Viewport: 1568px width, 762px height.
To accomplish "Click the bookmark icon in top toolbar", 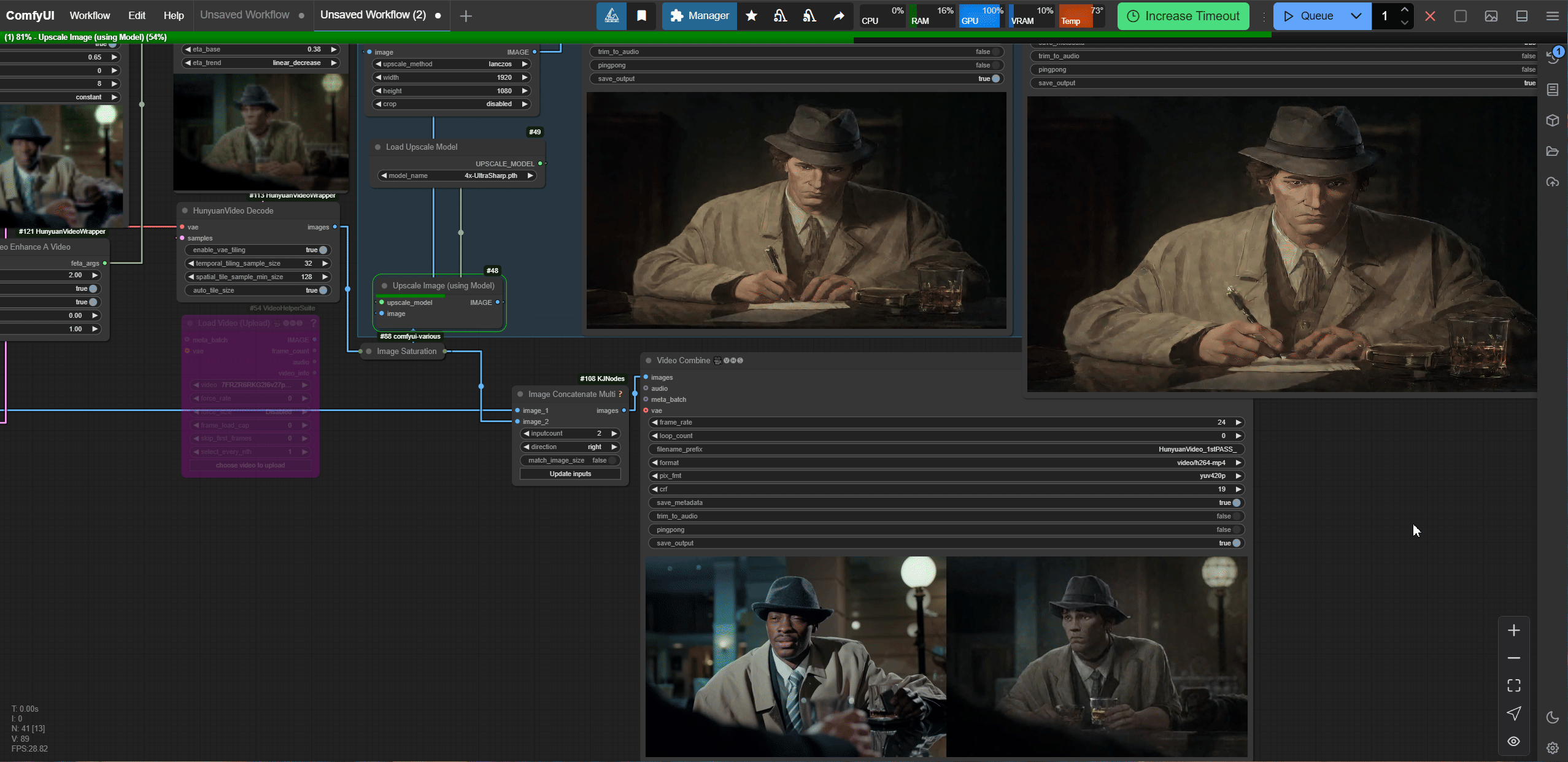I will [x=641, y=16].
